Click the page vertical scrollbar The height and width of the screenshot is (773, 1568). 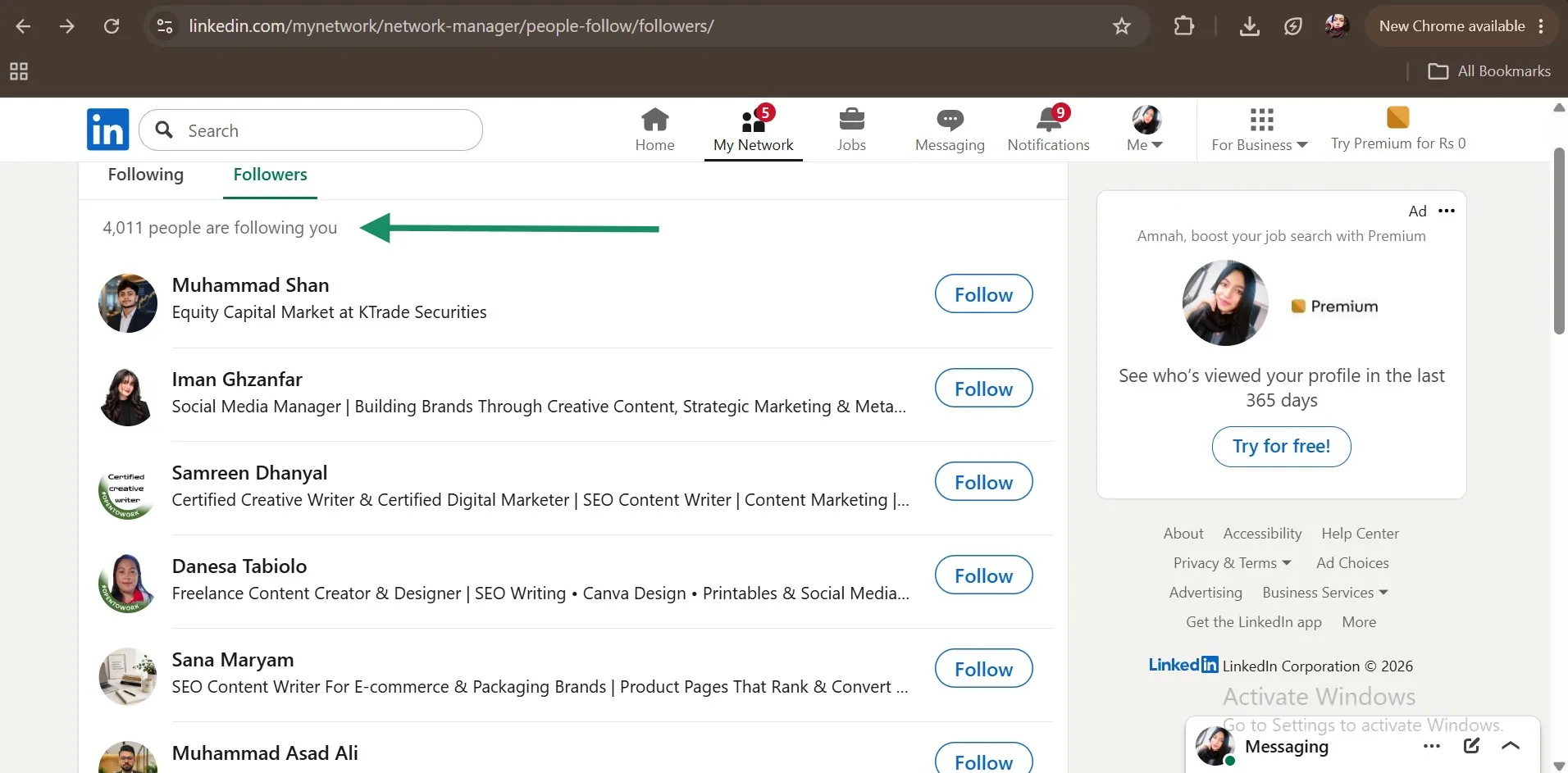(1560, 240)
